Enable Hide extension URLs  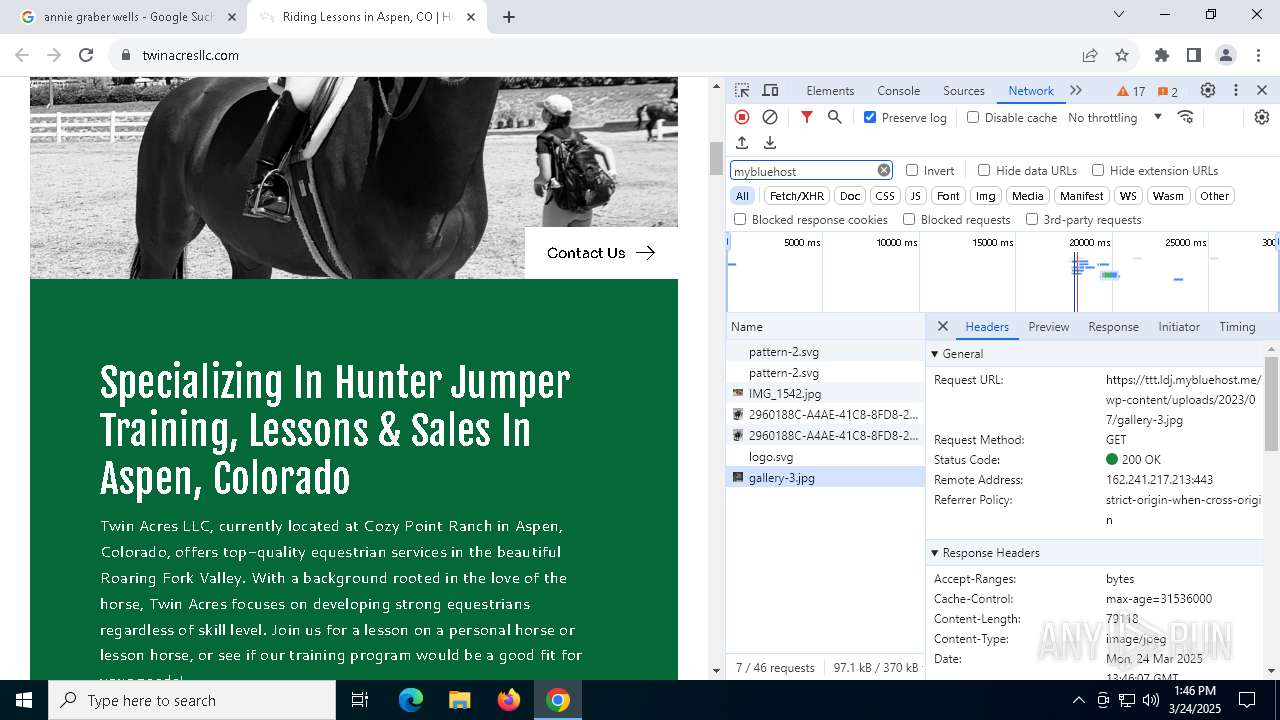click(1098, 170)
